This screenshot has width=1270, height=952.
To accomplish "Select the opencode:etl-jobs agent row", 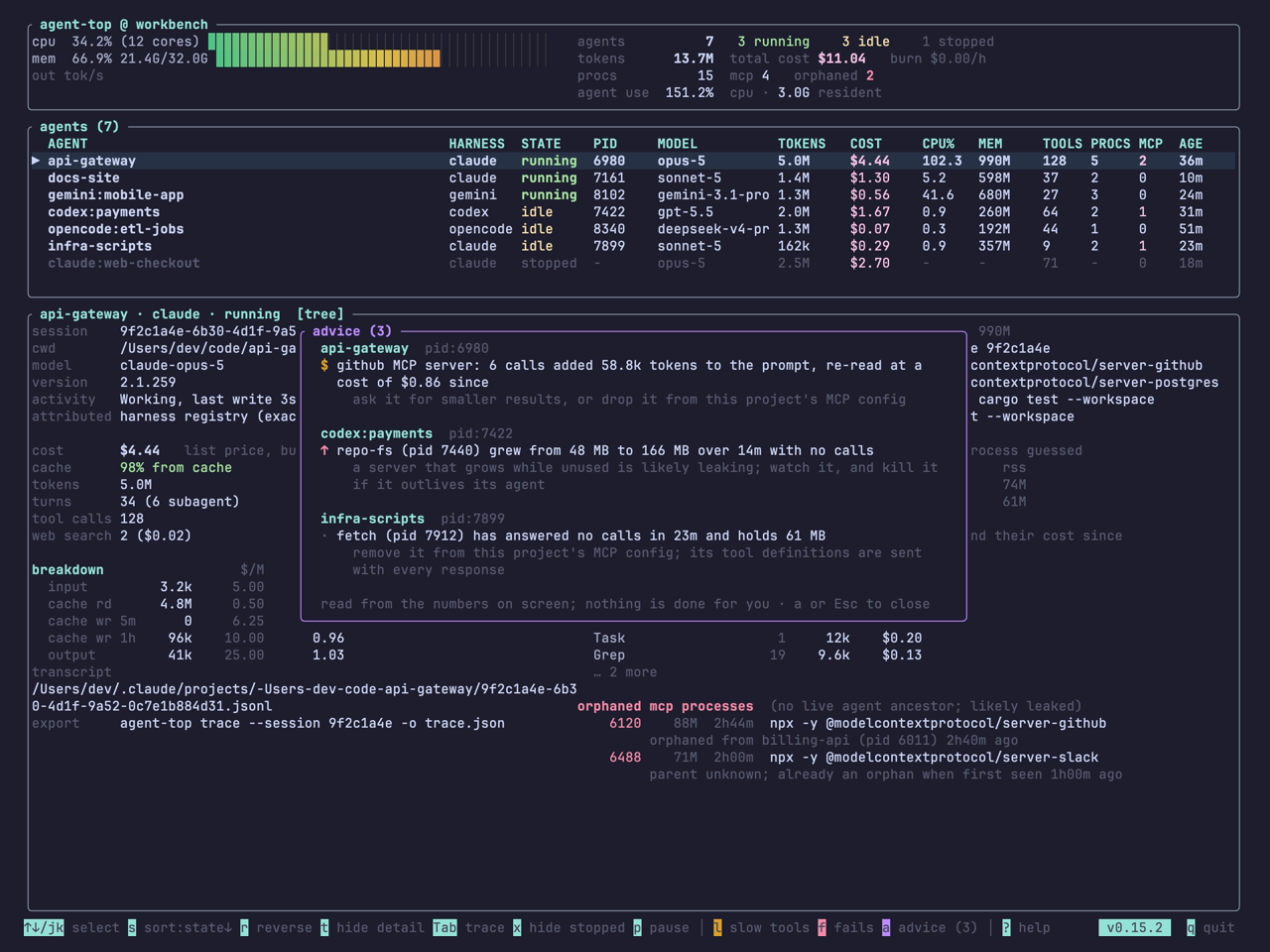I will pos(633,228).
